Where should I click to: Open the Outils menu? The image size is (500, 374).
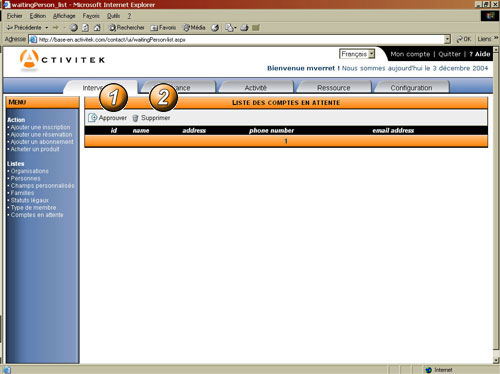coord(113,16)
